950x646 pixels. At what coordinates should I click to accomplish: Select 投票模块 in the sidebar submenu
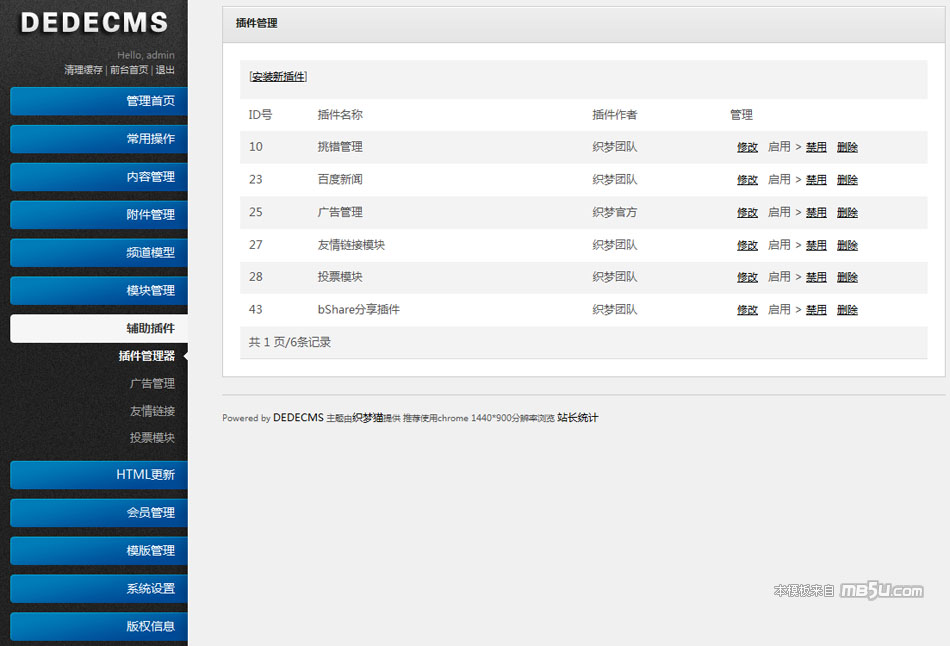152,438
